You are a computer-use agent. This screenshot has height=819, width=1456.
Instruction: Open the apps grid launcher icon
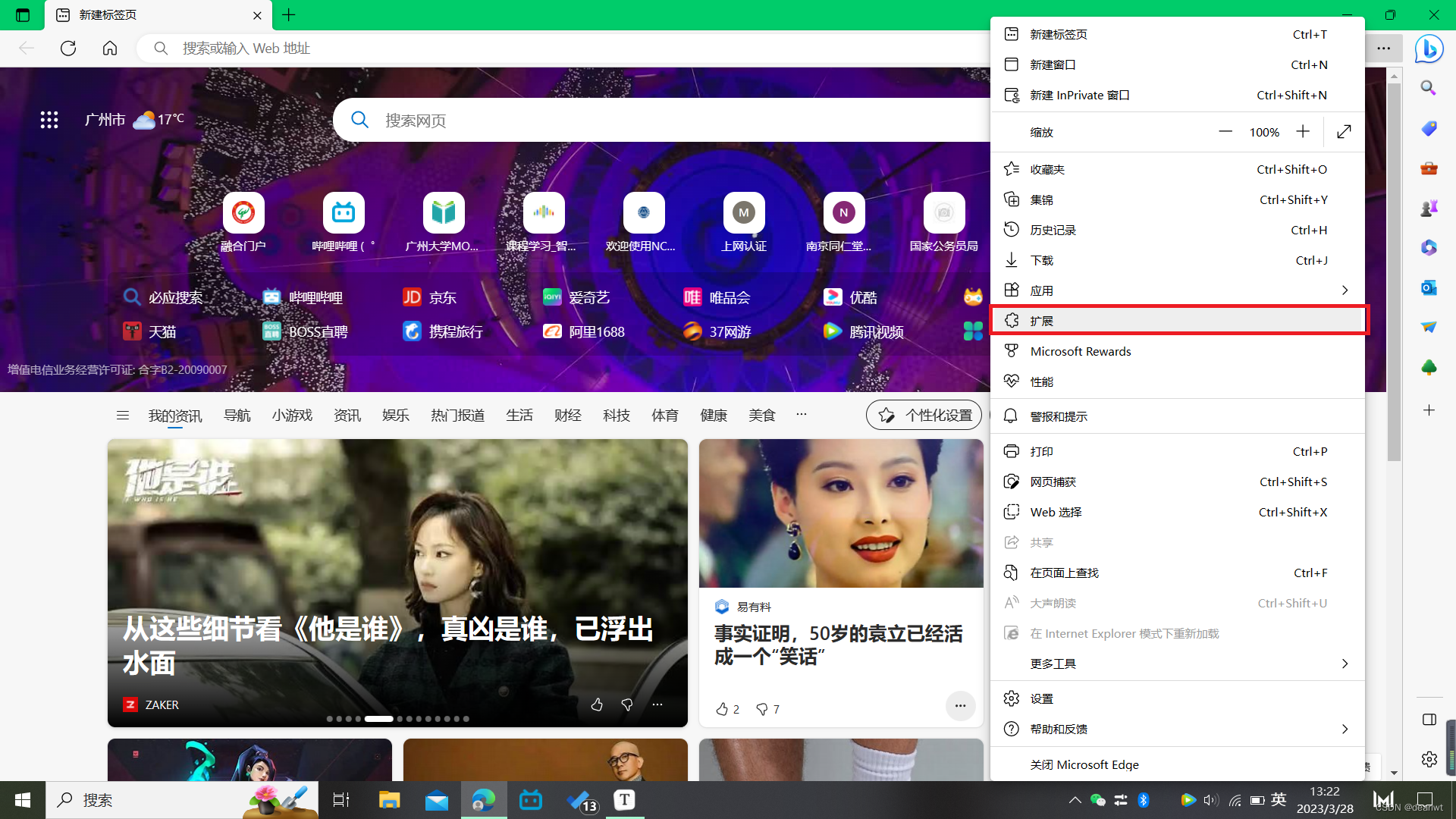coord(49,120)
